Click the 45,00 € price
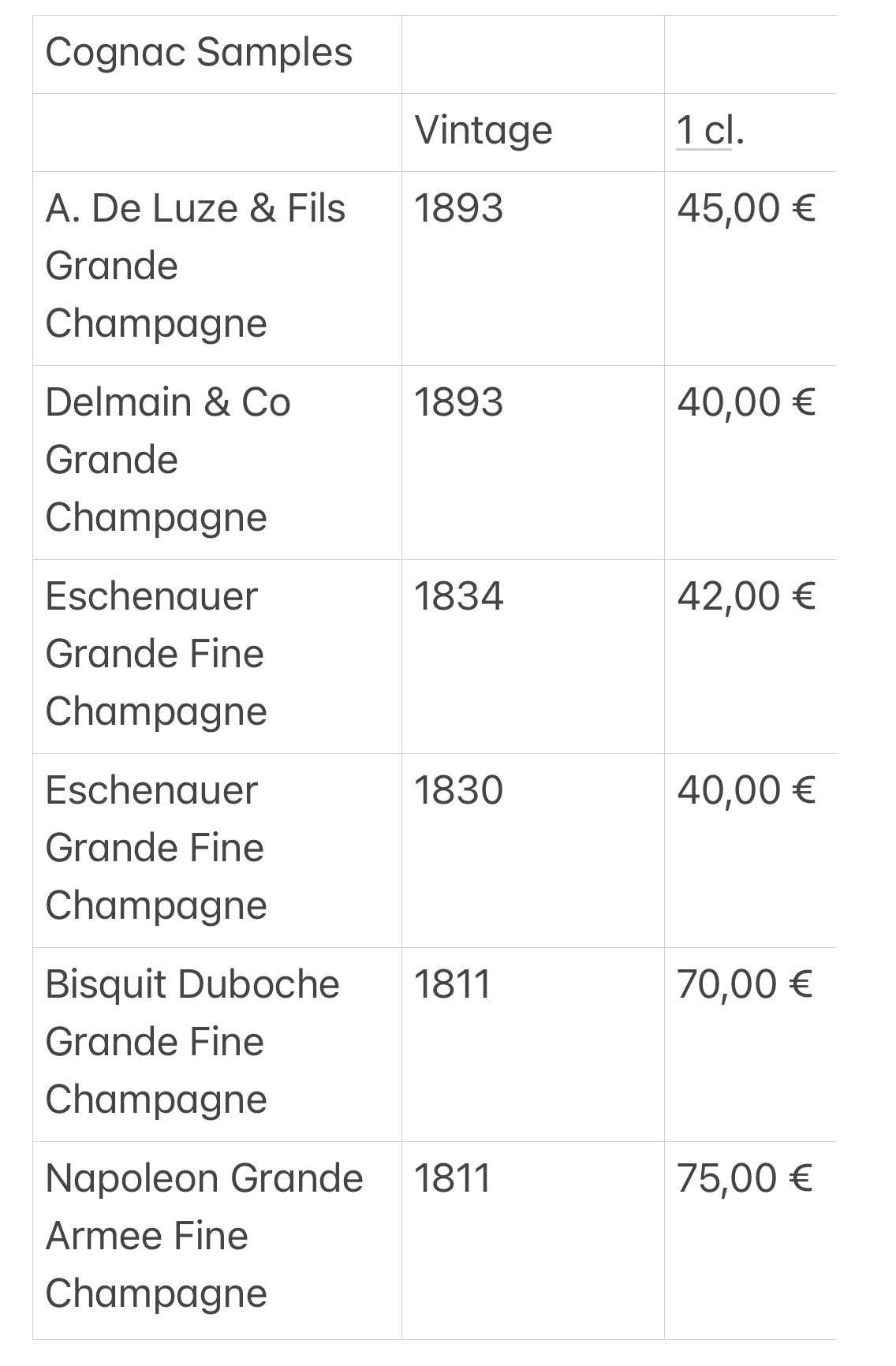The width and height of the screenshot is (896, 1366). coord(746,210)
